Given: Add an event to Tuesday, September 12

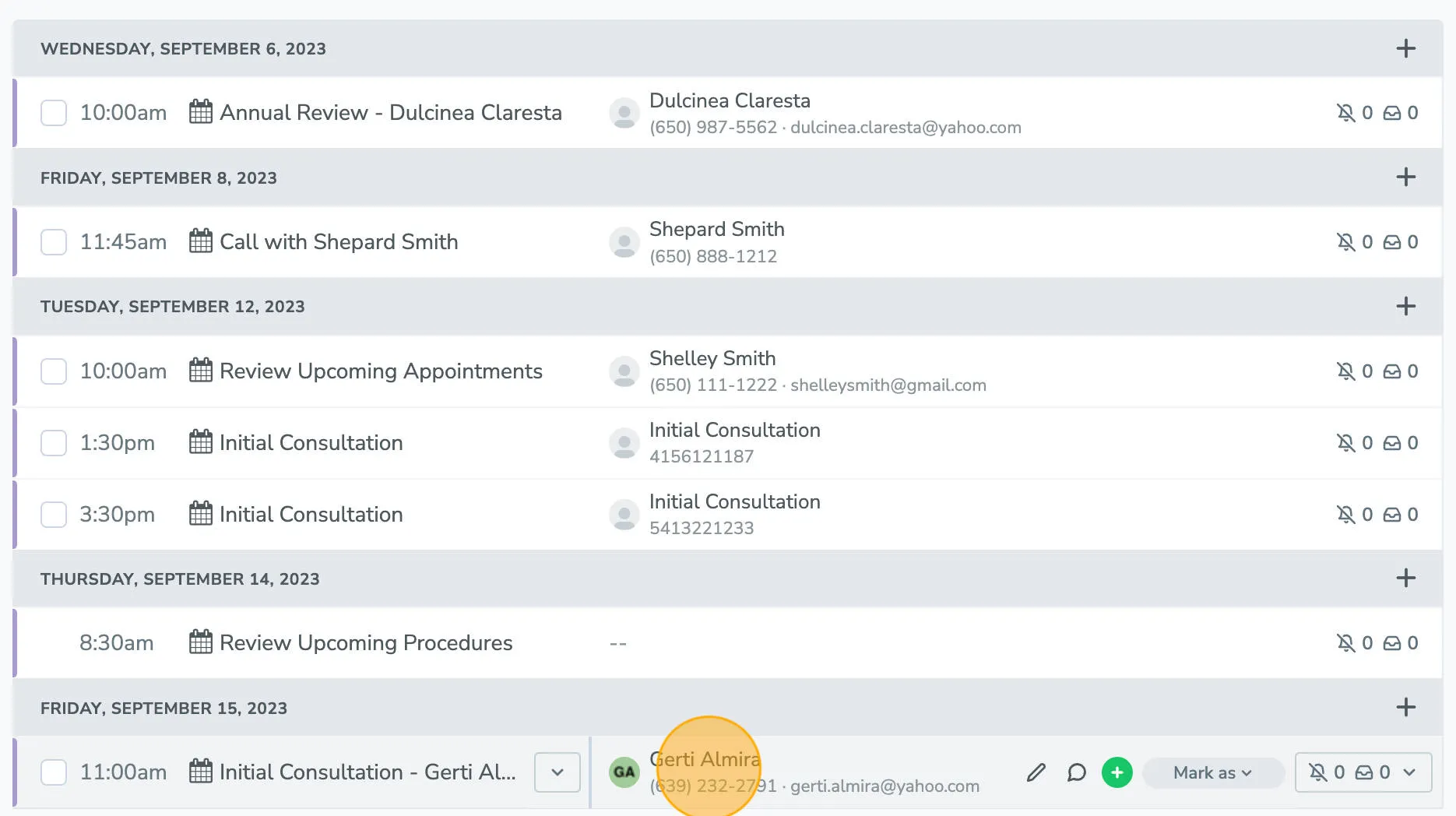Looking at the screenshot, I should point(1405,306).
